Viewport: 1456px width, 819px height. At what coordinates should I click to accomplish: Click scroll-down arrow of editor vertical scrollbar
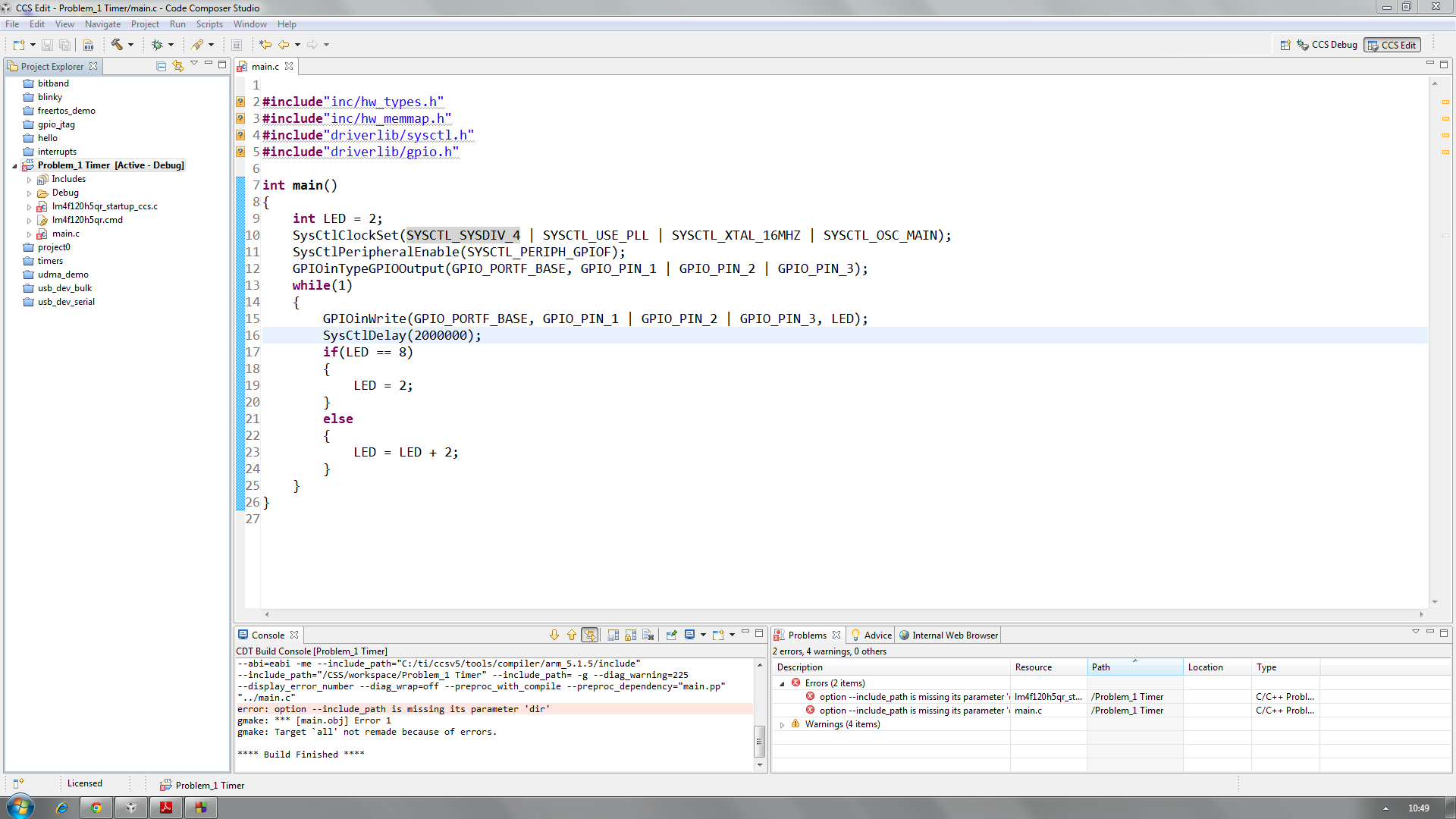[x=1435, y=602]
